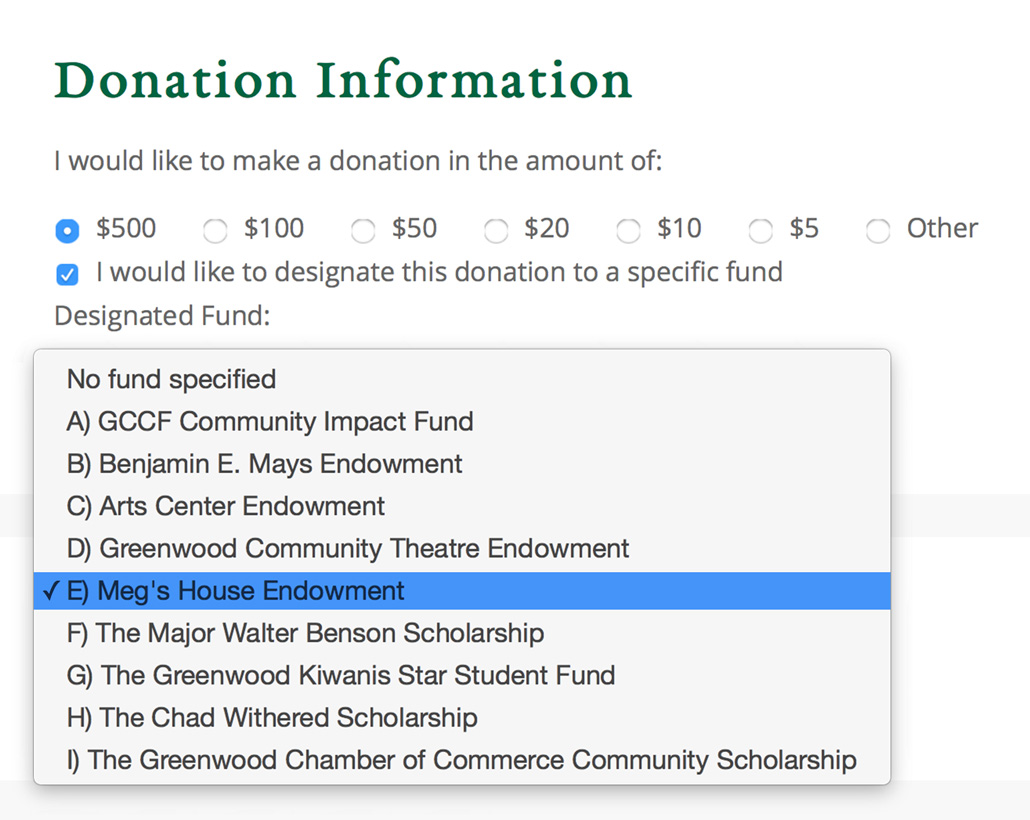
Task: Select Benjamin E. Mays Endowment
Action: (x=462, y=464)
